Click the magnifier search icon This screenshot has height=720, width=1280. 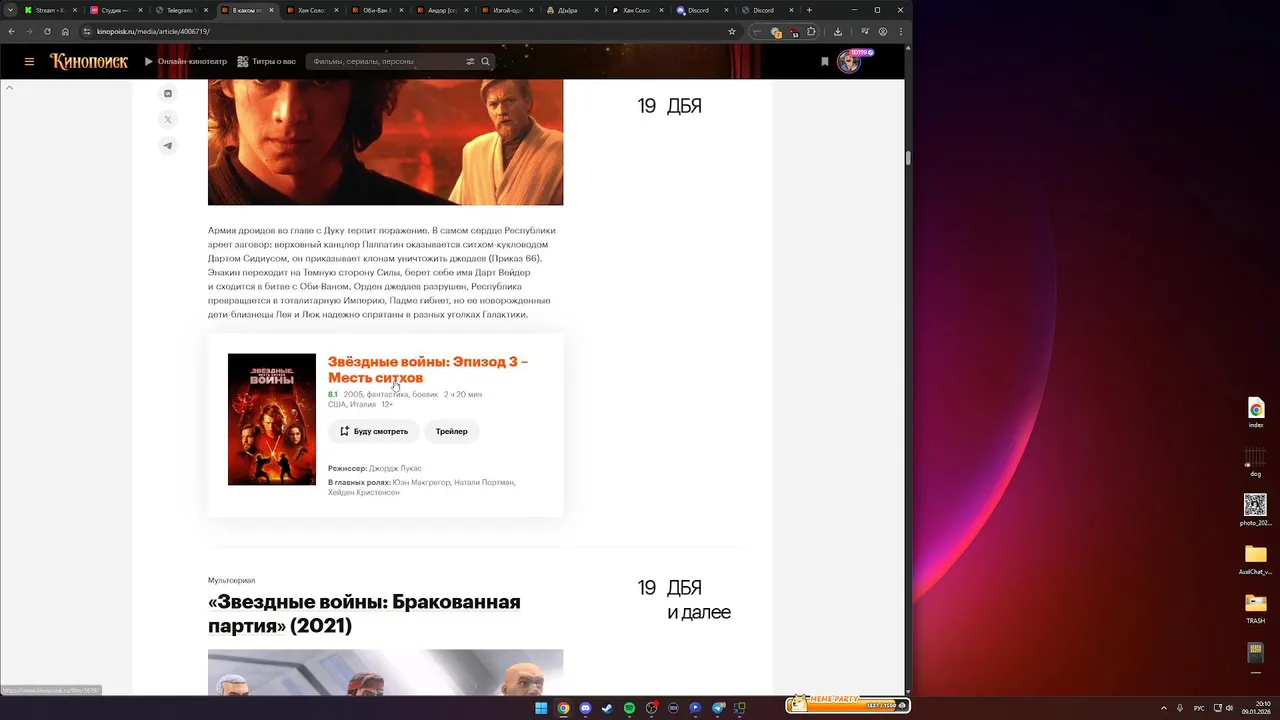click(486, 62)
